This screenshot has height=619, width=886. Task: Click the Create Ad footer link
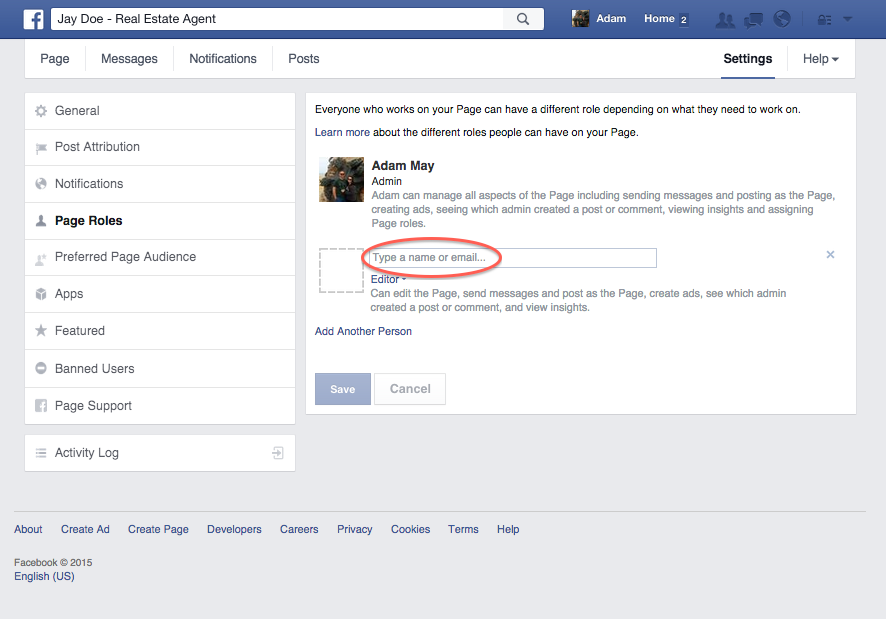(x=85, y=529)
